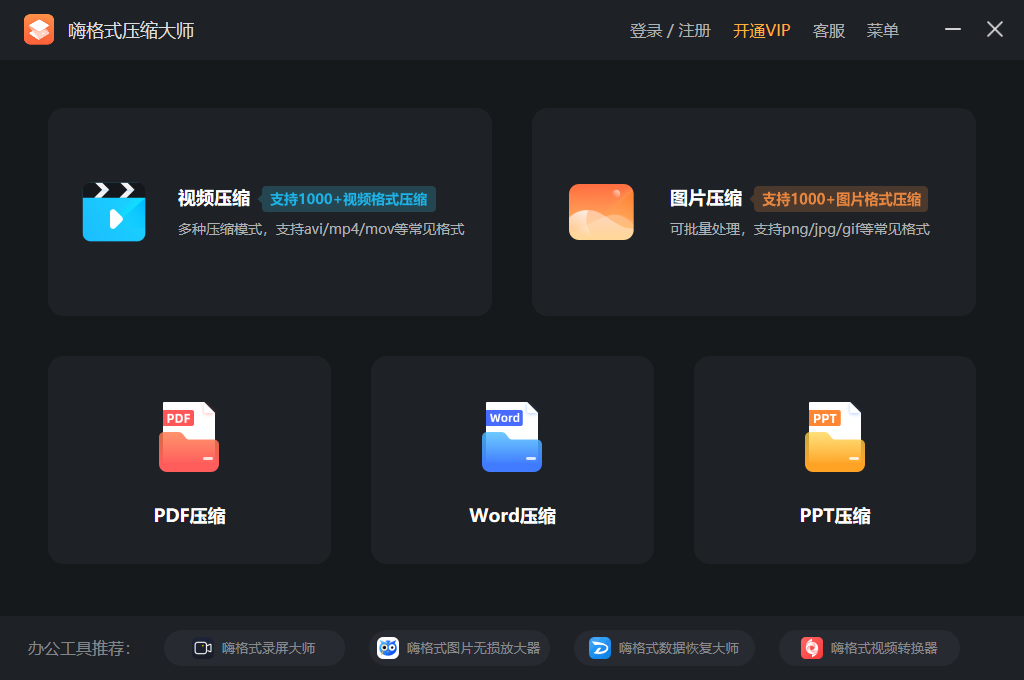The width and height of the screenshot is (1024, 680).
Task: Click the 支持1000+视频格式压缩 badge
Action: tap(349, 198)
